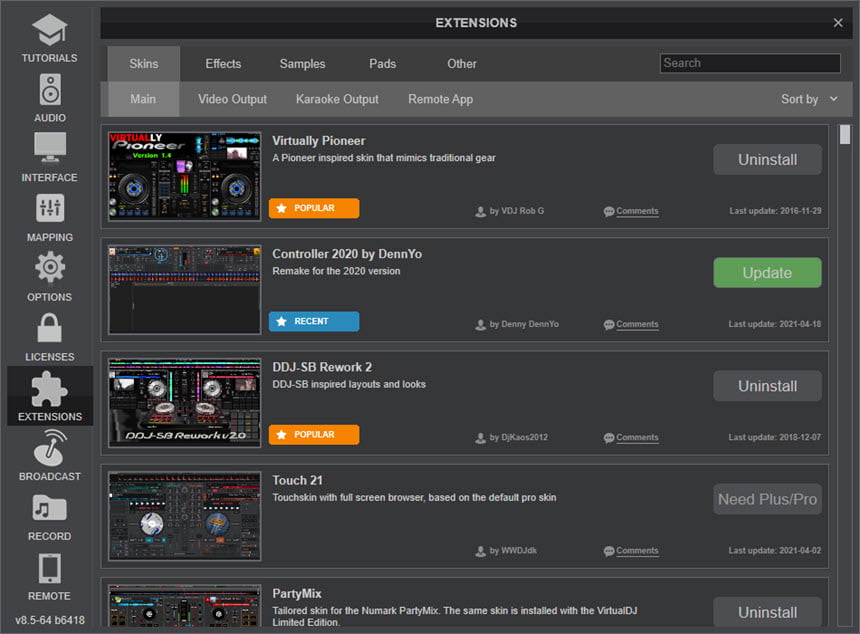860x634 pixels.
Task: Select the Video Output sub-tab
Action: click(233, 99)
